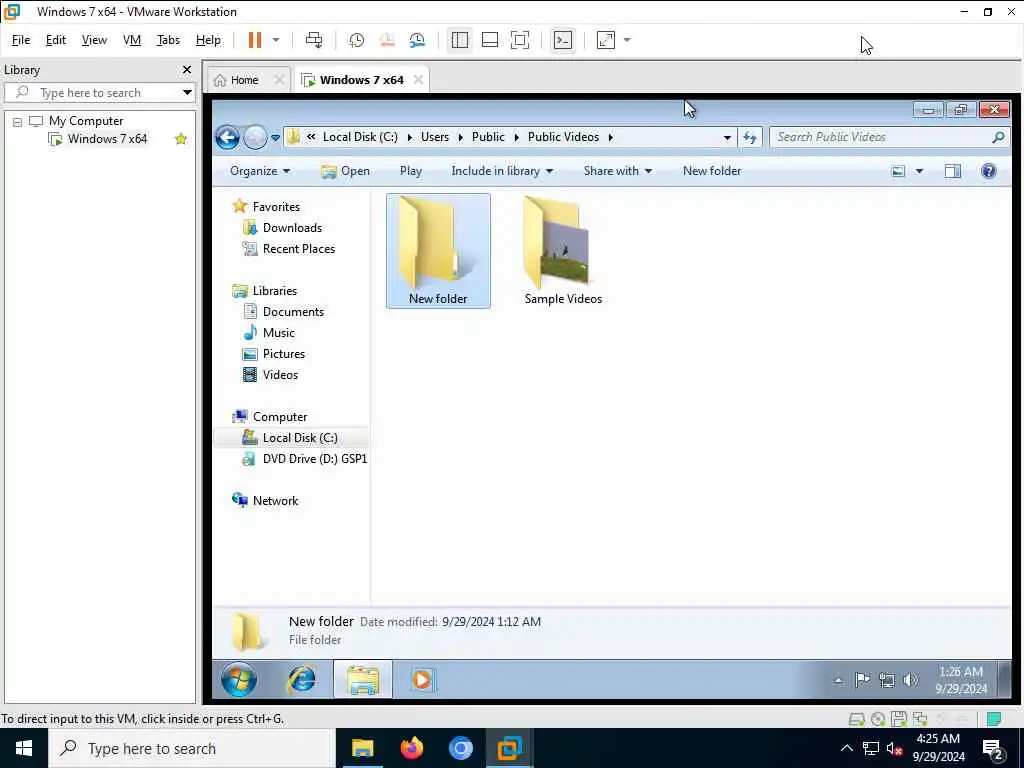Click Users in the address breadcrumb
The width and height of the screenshot is (1024, 768).
[435, 136]
